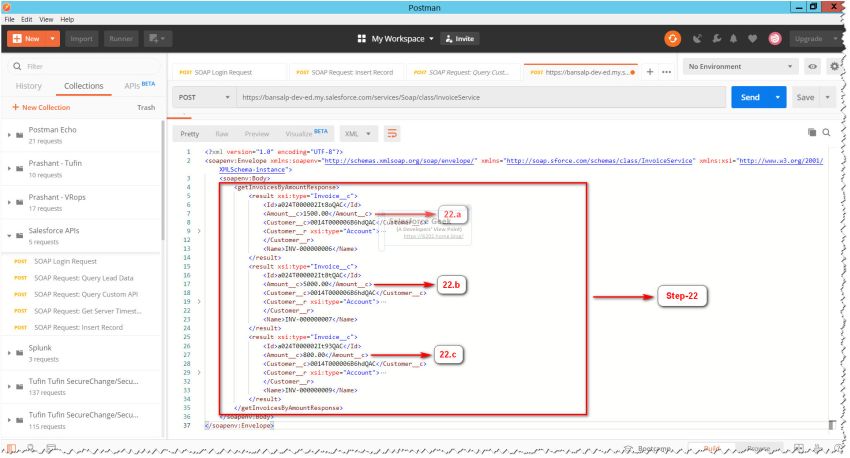Image resolution: width=850 pixels, height=458 pixels.
Task: Open the tab options ellipsis menu
Action: click(x=666, y=72)
